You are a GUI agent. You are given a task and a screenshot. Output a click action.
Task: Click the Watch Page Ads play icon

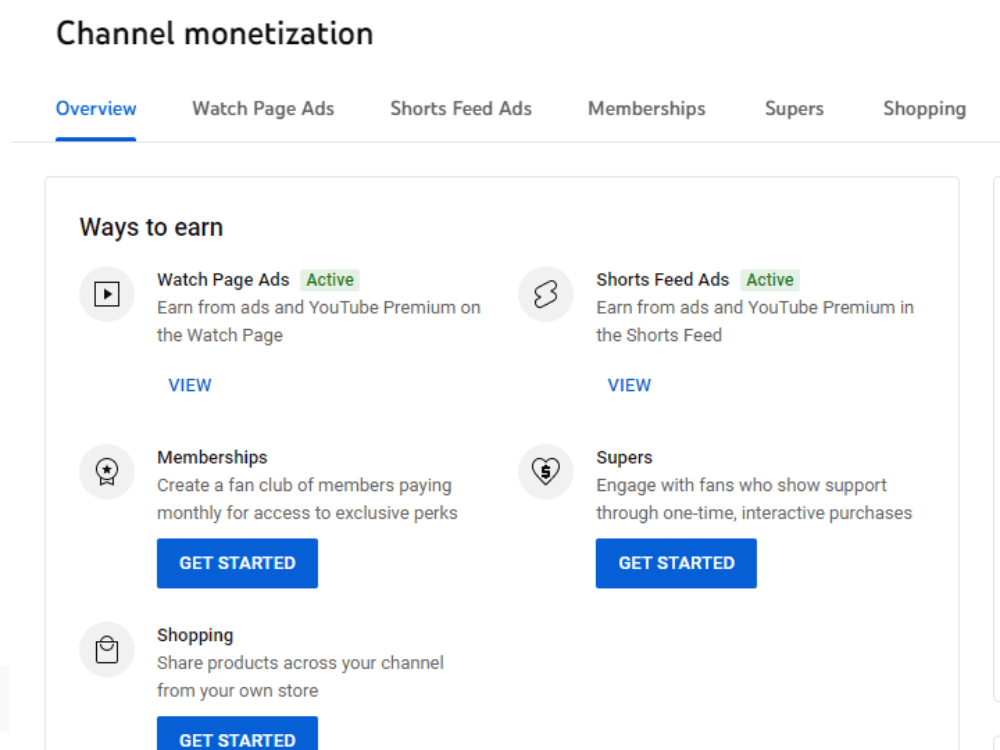click(107, 294)
